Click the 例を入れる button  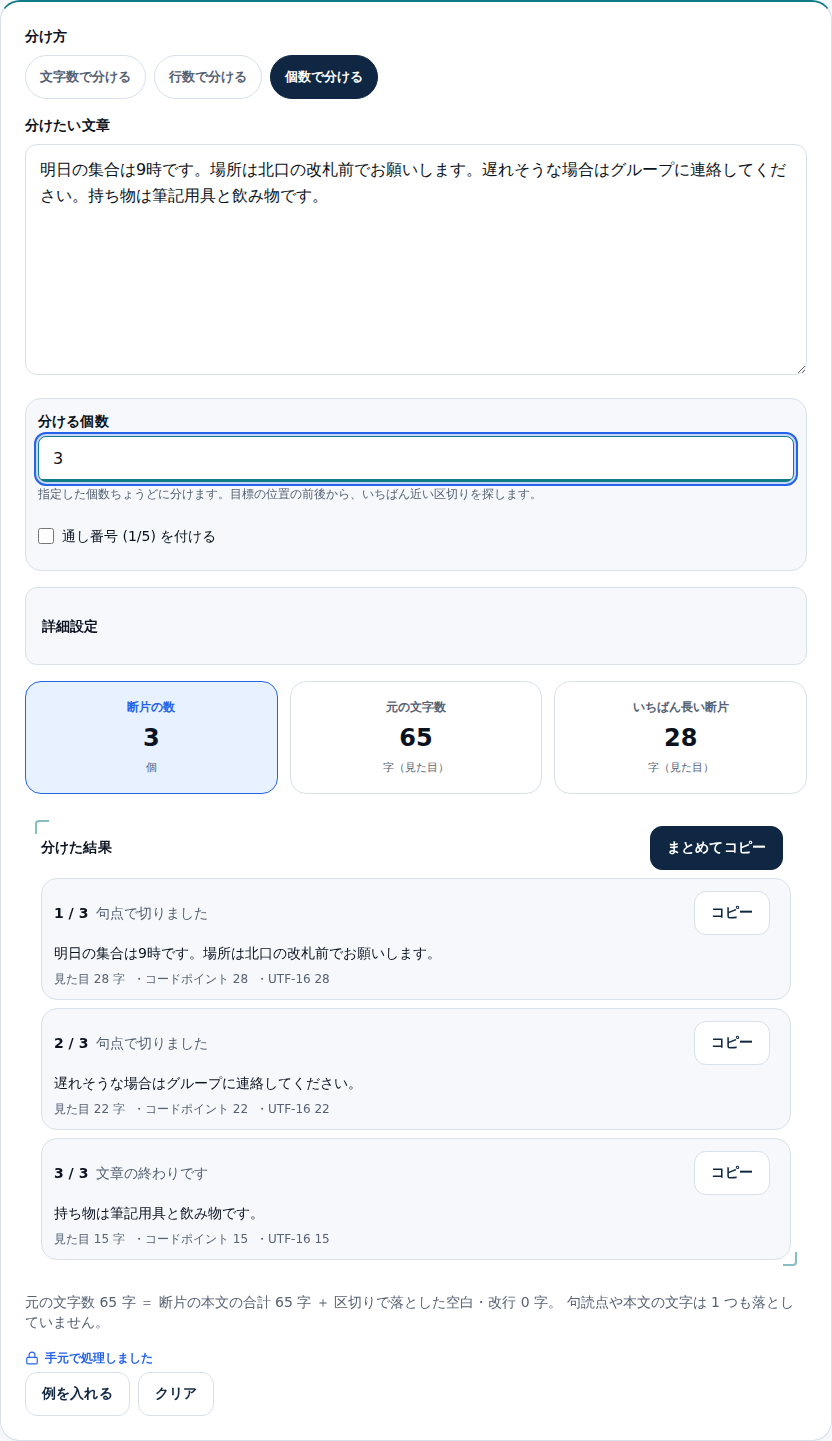pos(77,1394)
